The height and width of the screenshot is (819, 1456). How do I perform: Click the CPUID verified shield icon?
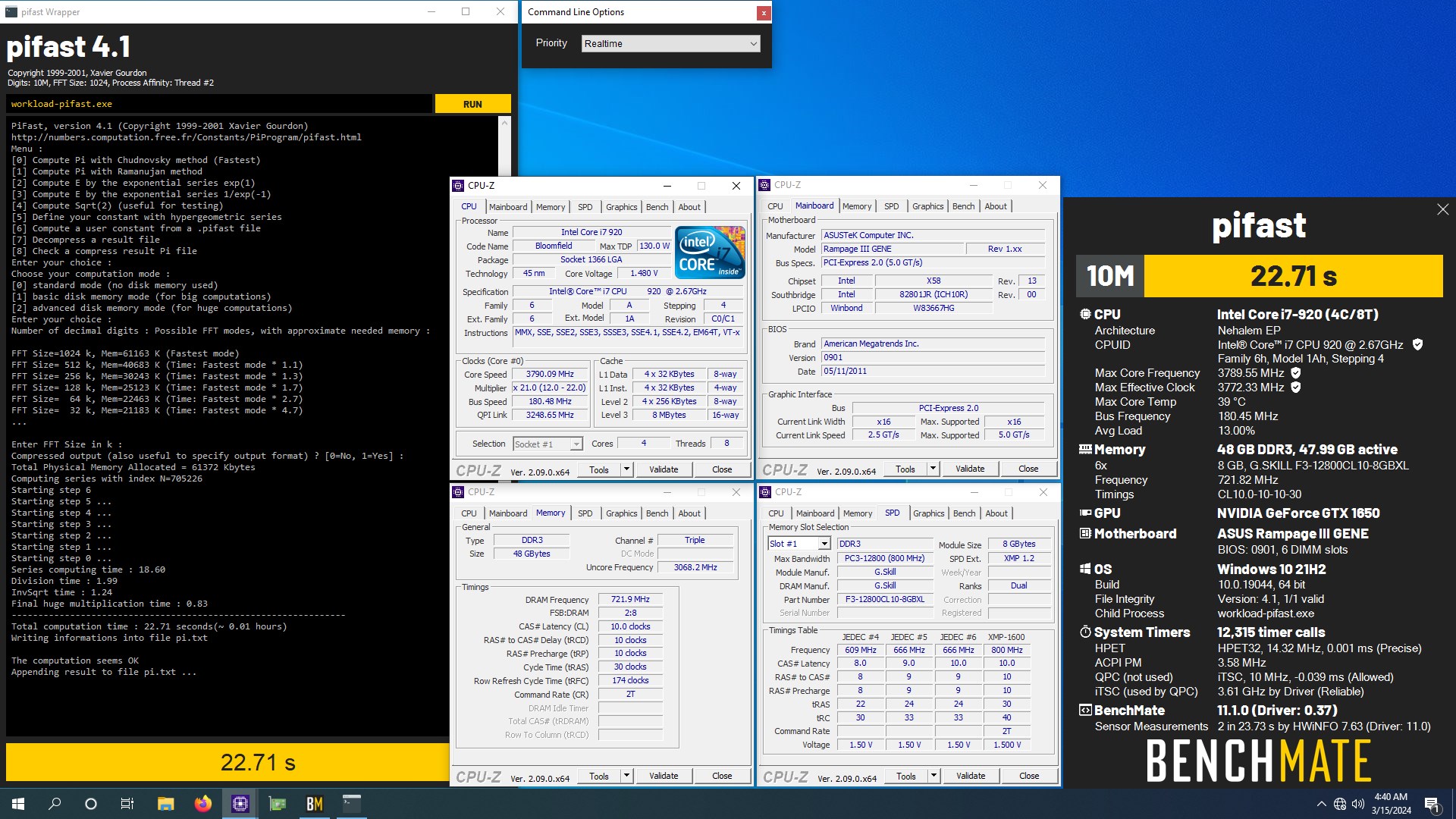coord(1417,344)
